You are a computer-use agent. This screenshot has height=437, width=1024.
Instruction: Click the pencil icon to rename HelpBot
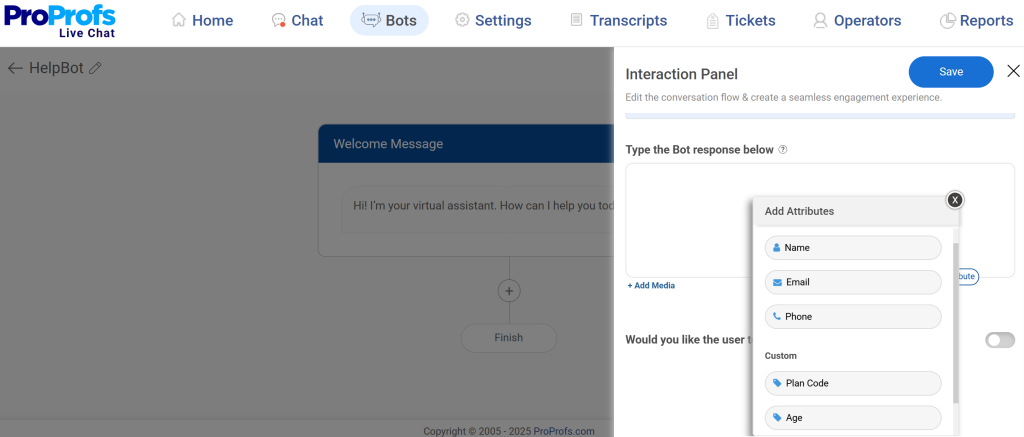tap(95, 68)
